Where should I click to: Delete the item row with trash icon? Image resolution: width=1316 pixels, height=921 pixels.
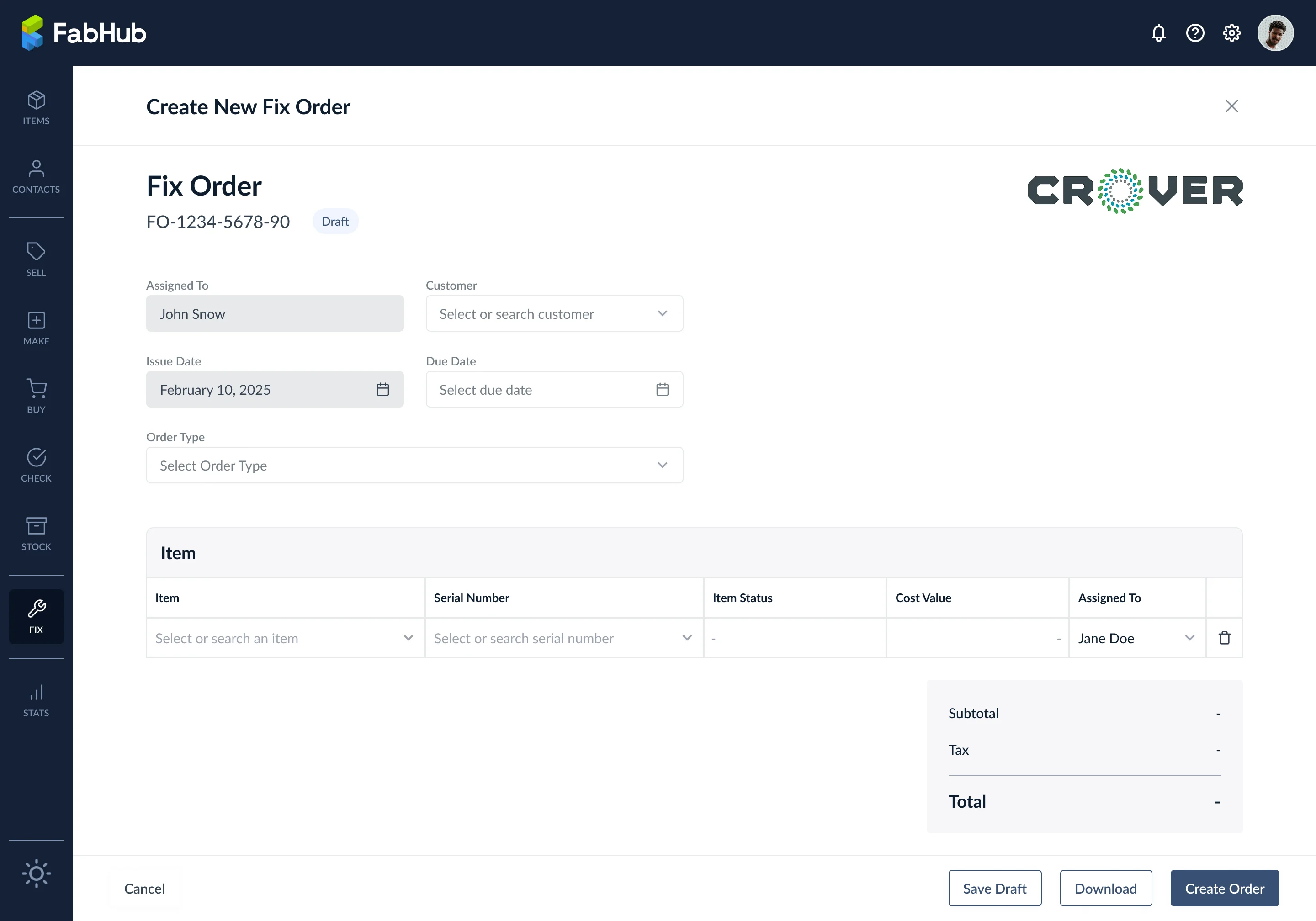click(x=1224, y=638)
